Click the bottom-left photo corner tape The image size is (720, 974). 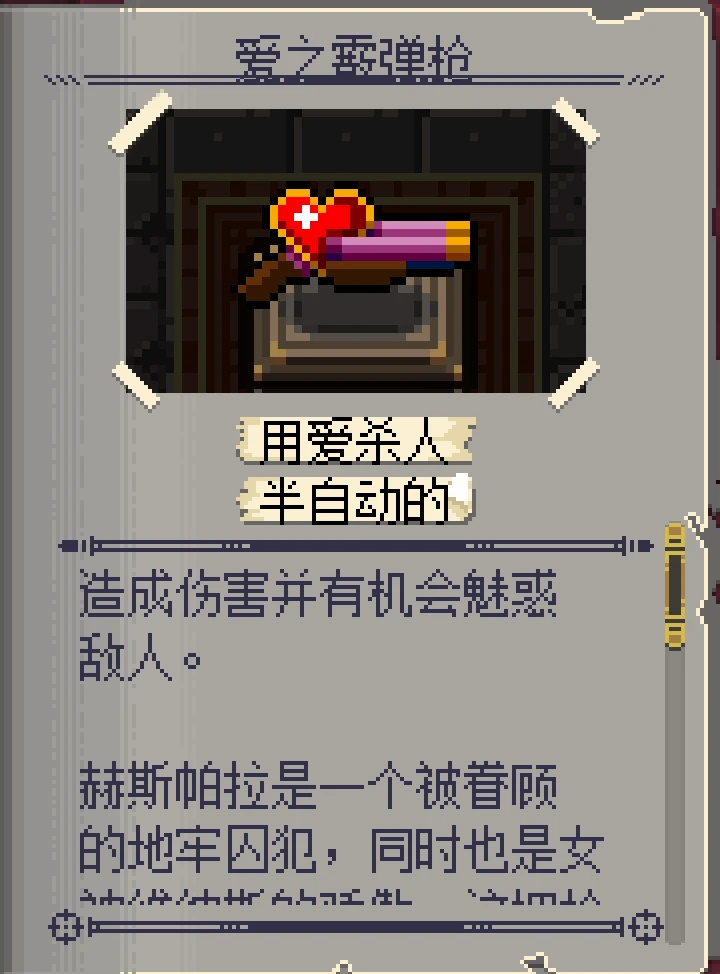pyautogui.click(x=136, y=386)
